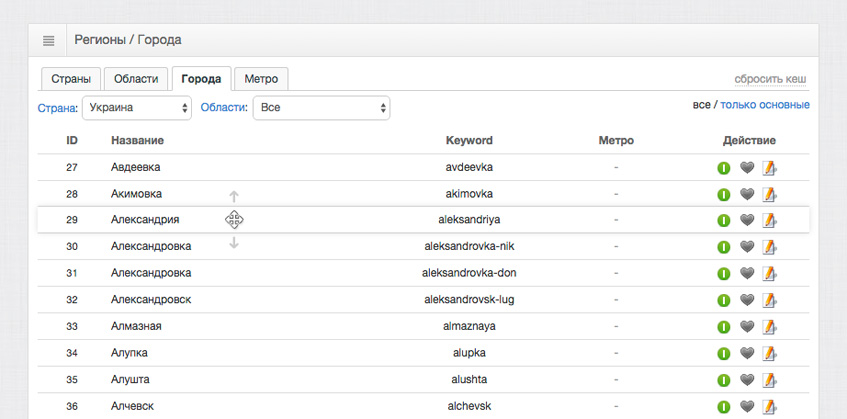847x419 pixels.
Task: Click the keyword alushta
Action: 469,380
